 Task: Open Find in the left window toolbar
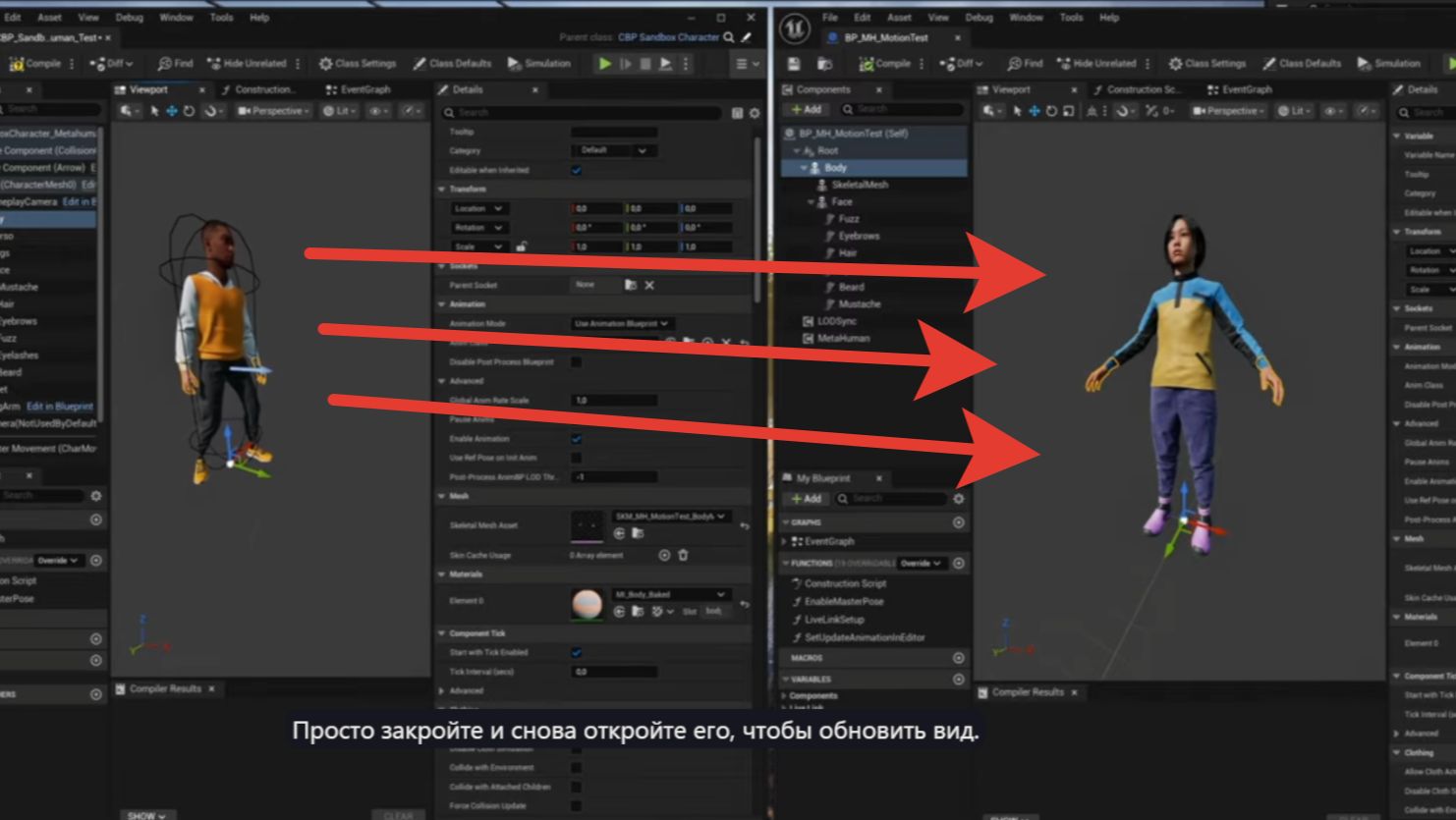click(175, 64)
